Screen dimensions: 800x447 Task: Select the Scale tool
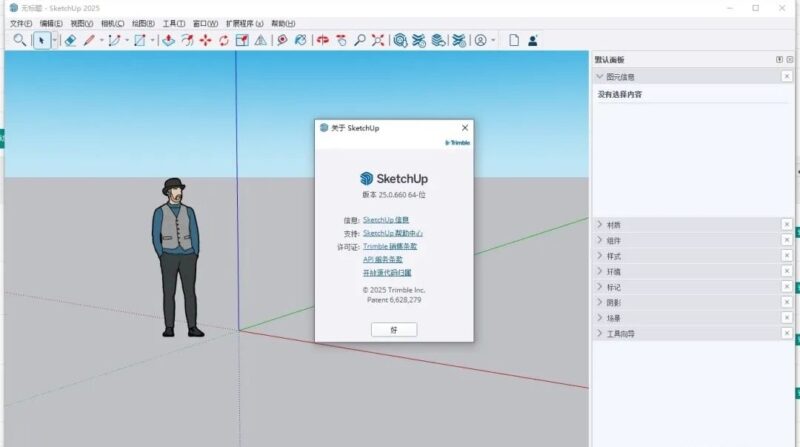[242, 40]
